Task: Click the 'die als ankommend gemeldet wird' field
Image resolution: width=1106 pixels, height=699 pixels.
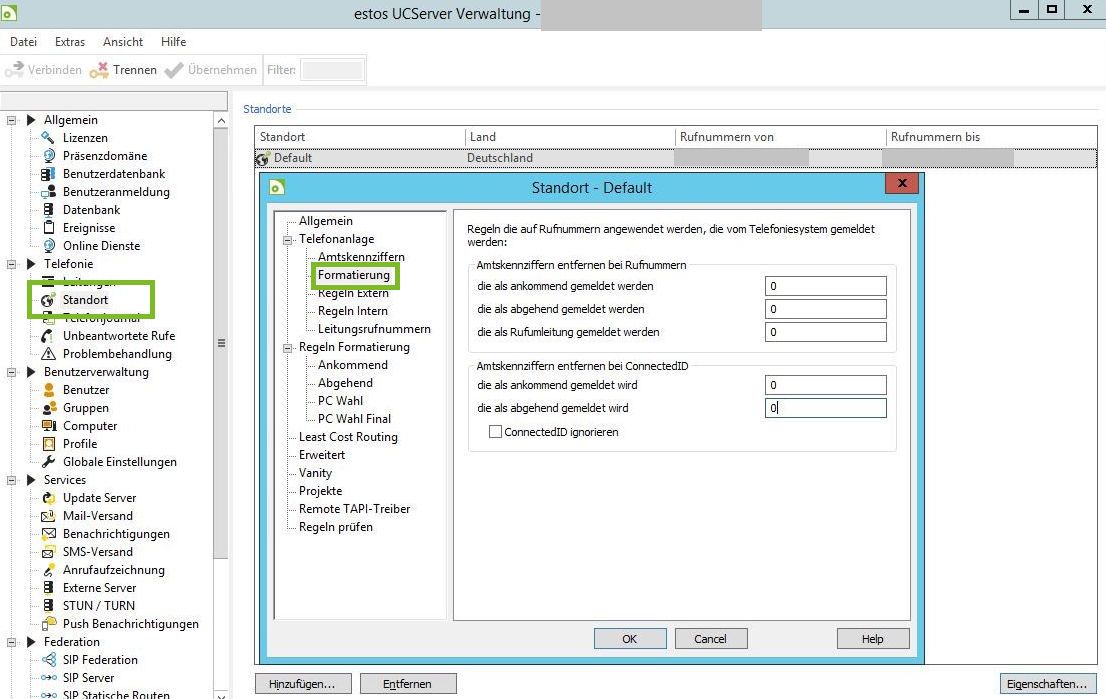Action: point(825,384)
